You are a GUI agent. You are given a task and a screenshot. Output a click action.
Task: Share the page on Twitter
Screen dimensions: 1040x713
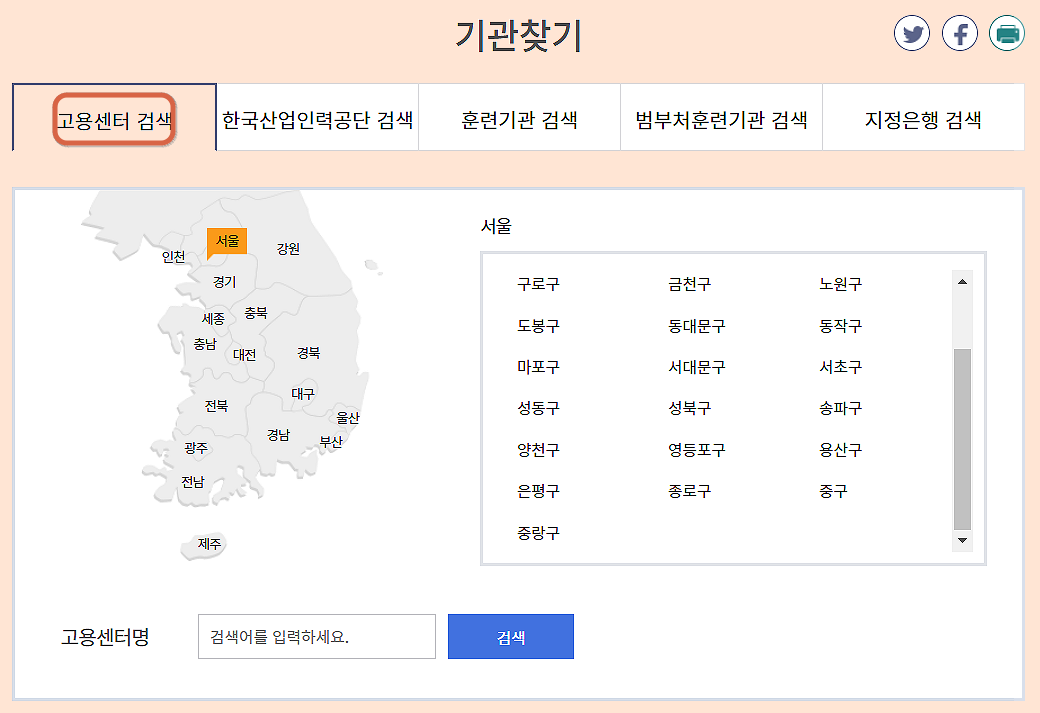click(x=911, y=32)
